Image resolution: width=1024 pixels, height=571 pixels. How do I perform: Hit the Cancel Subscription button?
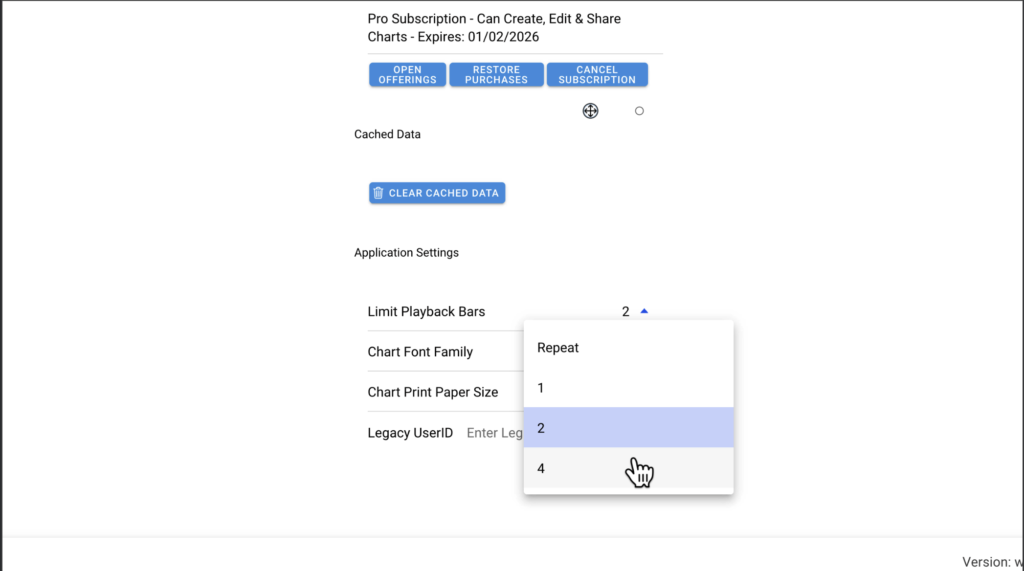click(597, 75)
